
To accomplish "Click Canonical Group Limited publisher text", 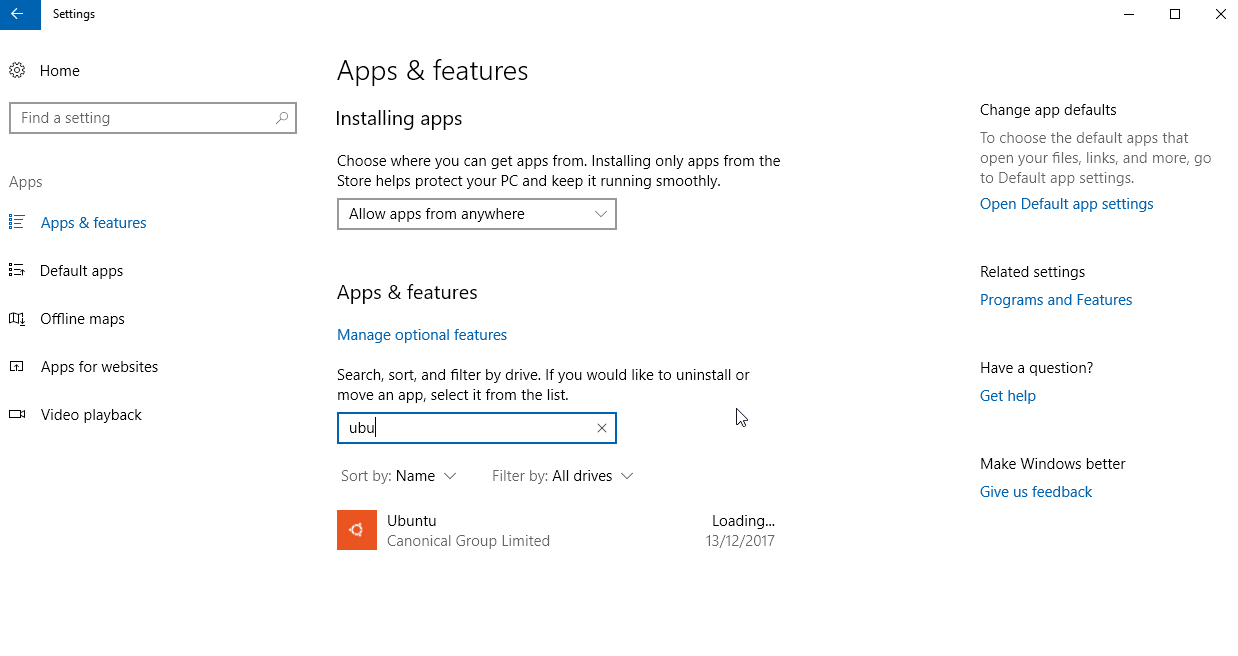I will pos(468,541).
